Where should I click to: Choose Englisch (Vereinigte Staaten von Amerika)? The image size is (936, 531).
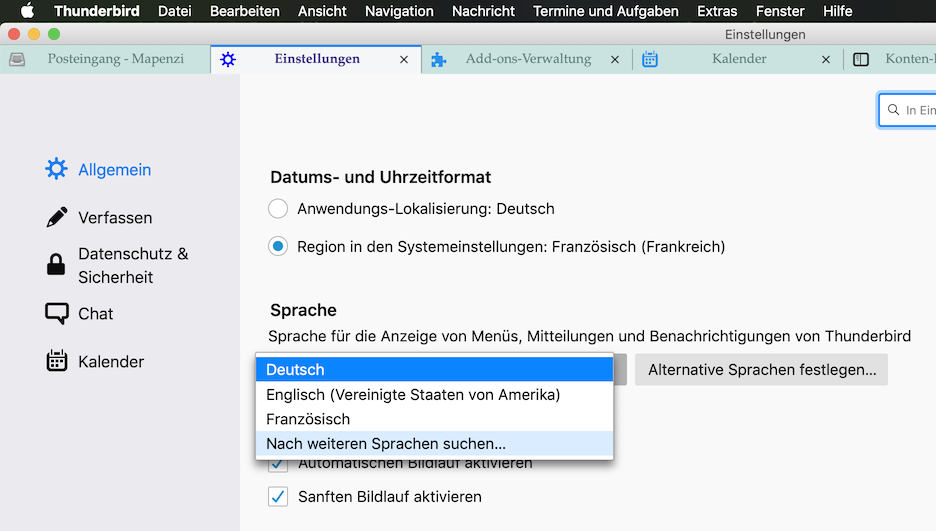click(x=435, y=394)
